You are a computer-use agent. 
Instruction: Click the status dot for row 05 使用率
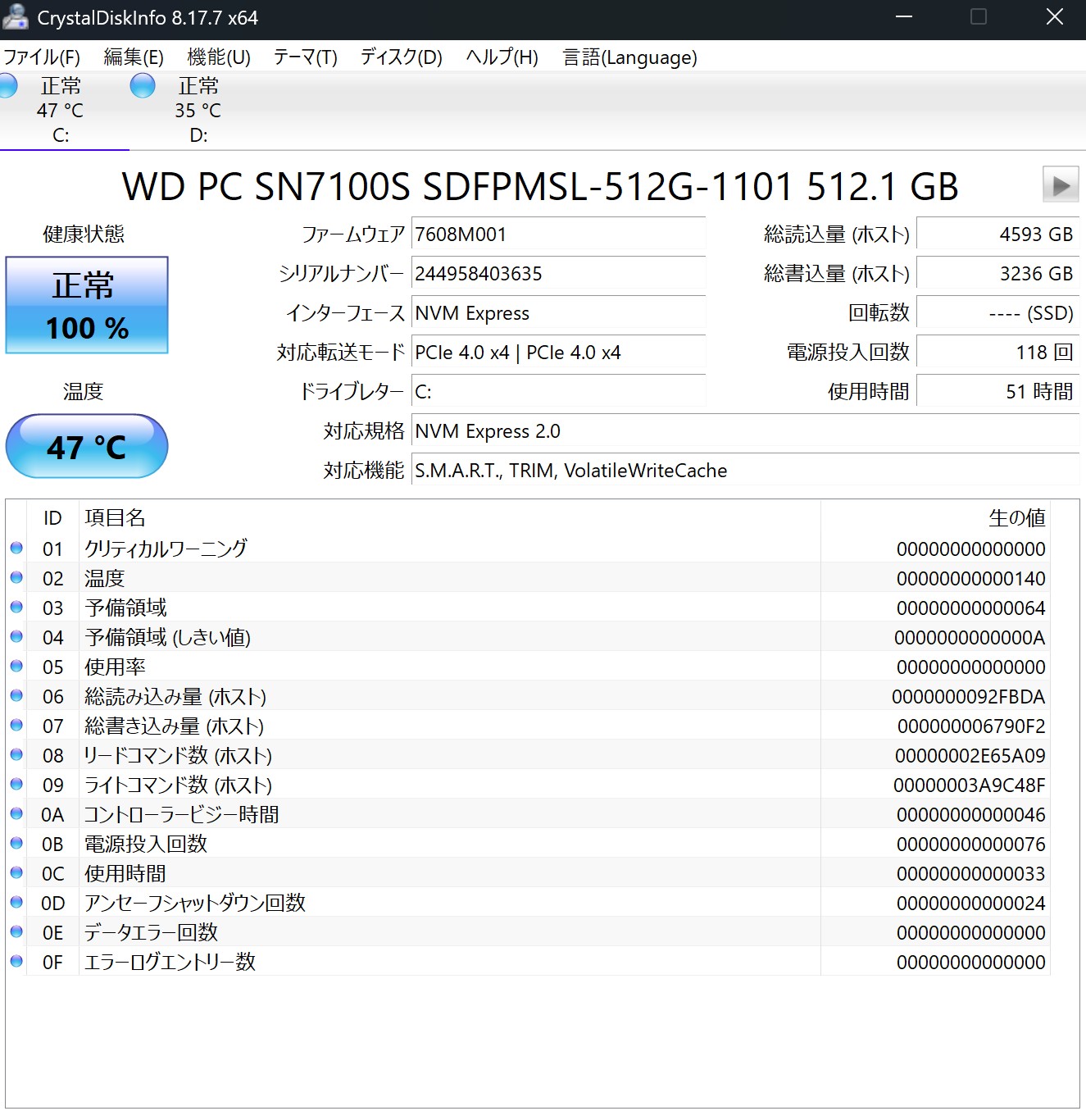pyautogui.click(x=16, y=666)
